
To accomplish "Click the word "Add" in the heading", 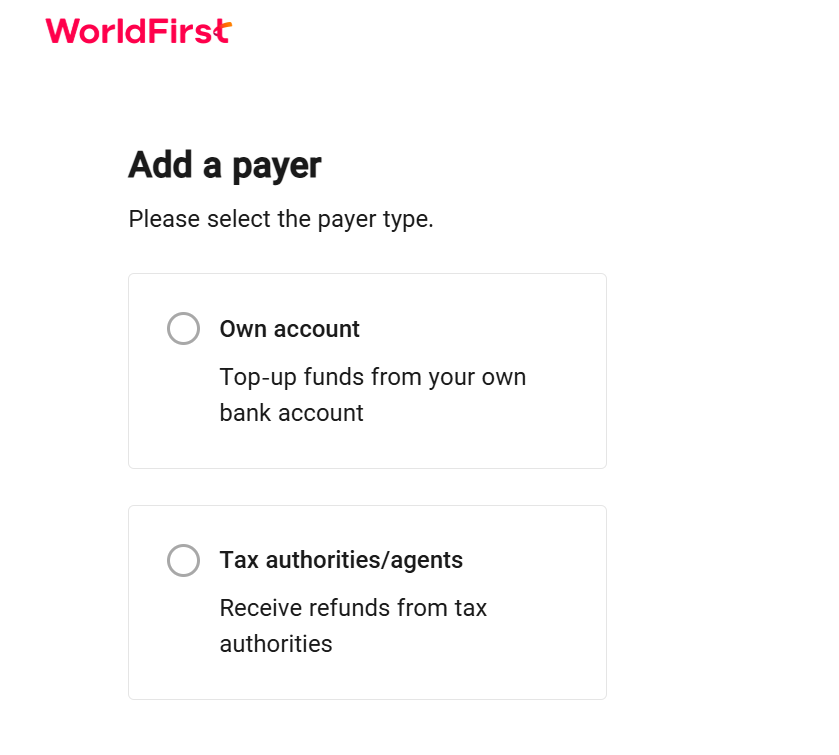I will coord(160,164).
